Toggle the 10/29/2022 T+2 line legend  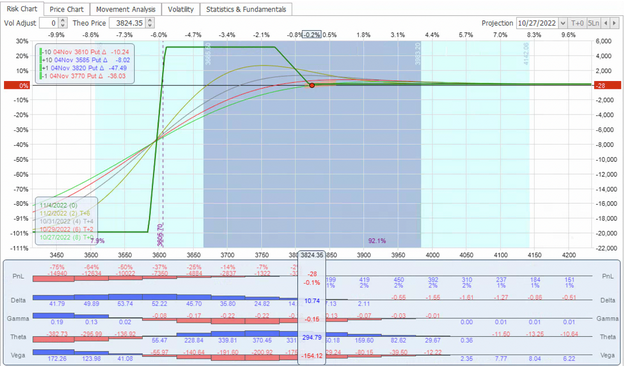pos(67,229)
